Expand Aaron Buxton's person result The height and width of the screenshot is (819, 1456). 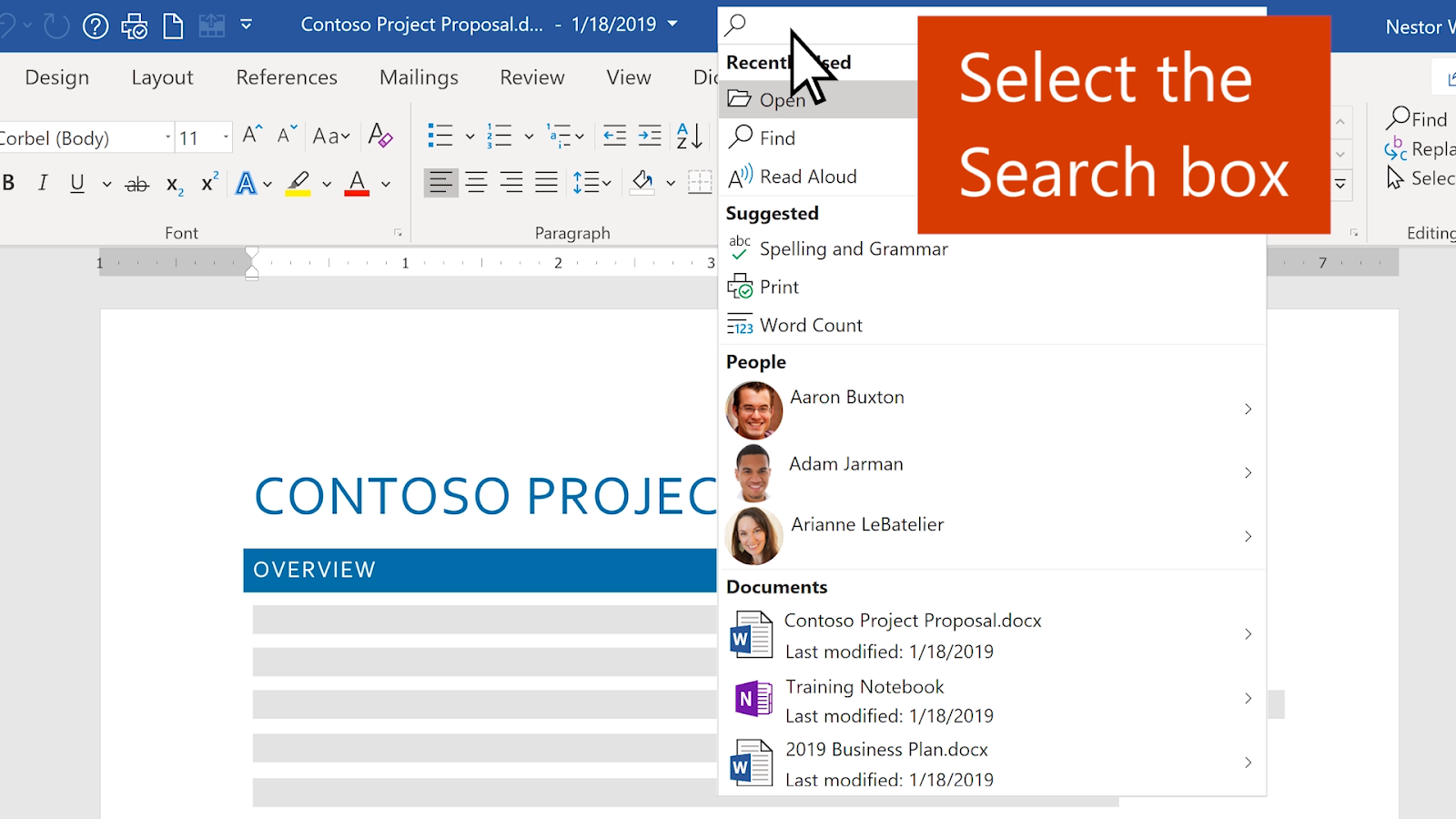pos(1248,409)
